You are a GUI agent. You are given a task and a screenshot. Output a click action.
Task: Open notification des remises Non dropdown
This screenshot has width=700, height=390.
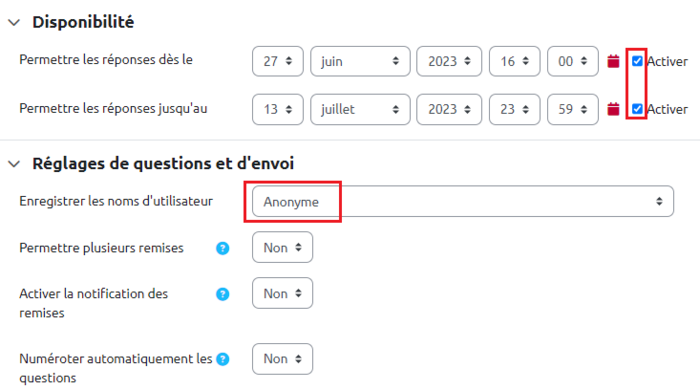[x=283, y=293]
